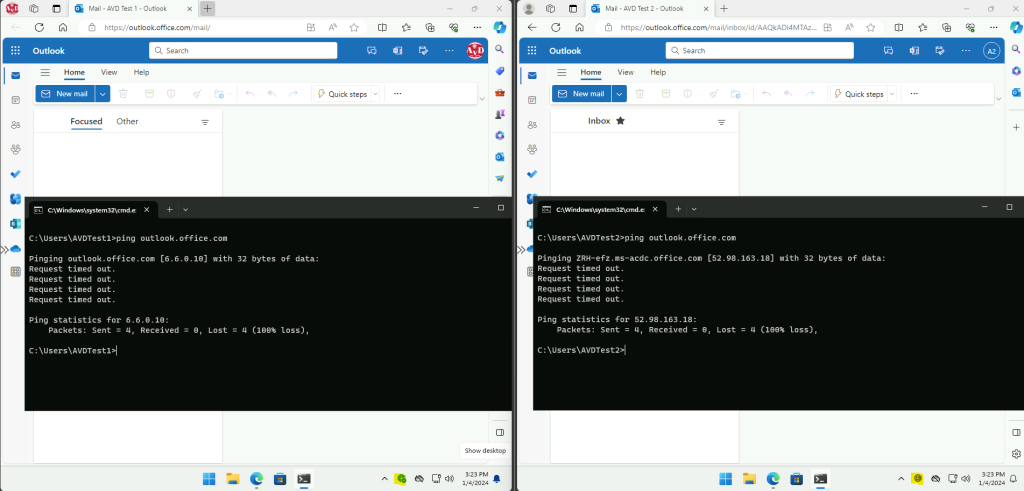
Task: Toggle Edge sidebar visibility in AVD Test 2
Action: point(1016,432)
